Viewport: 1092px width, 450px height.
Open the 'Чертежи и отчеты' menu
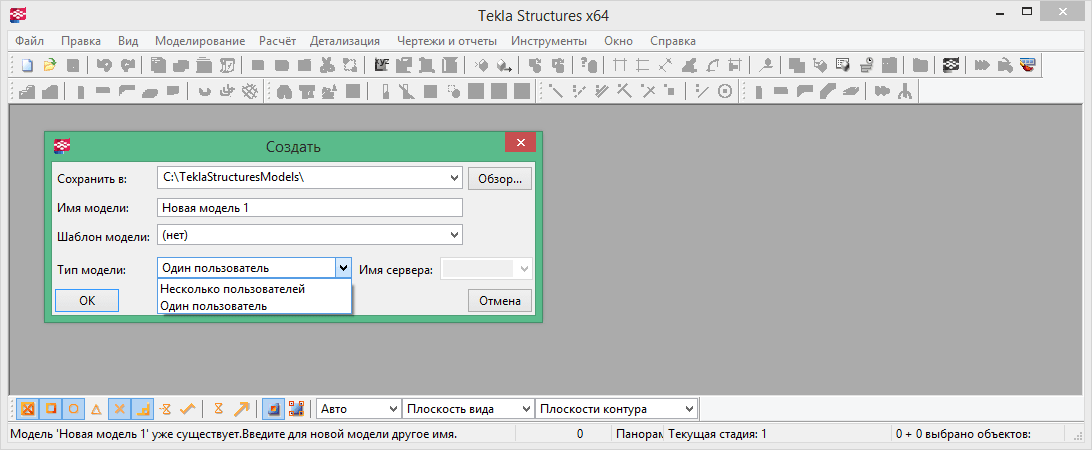click(x=446, y=40)
